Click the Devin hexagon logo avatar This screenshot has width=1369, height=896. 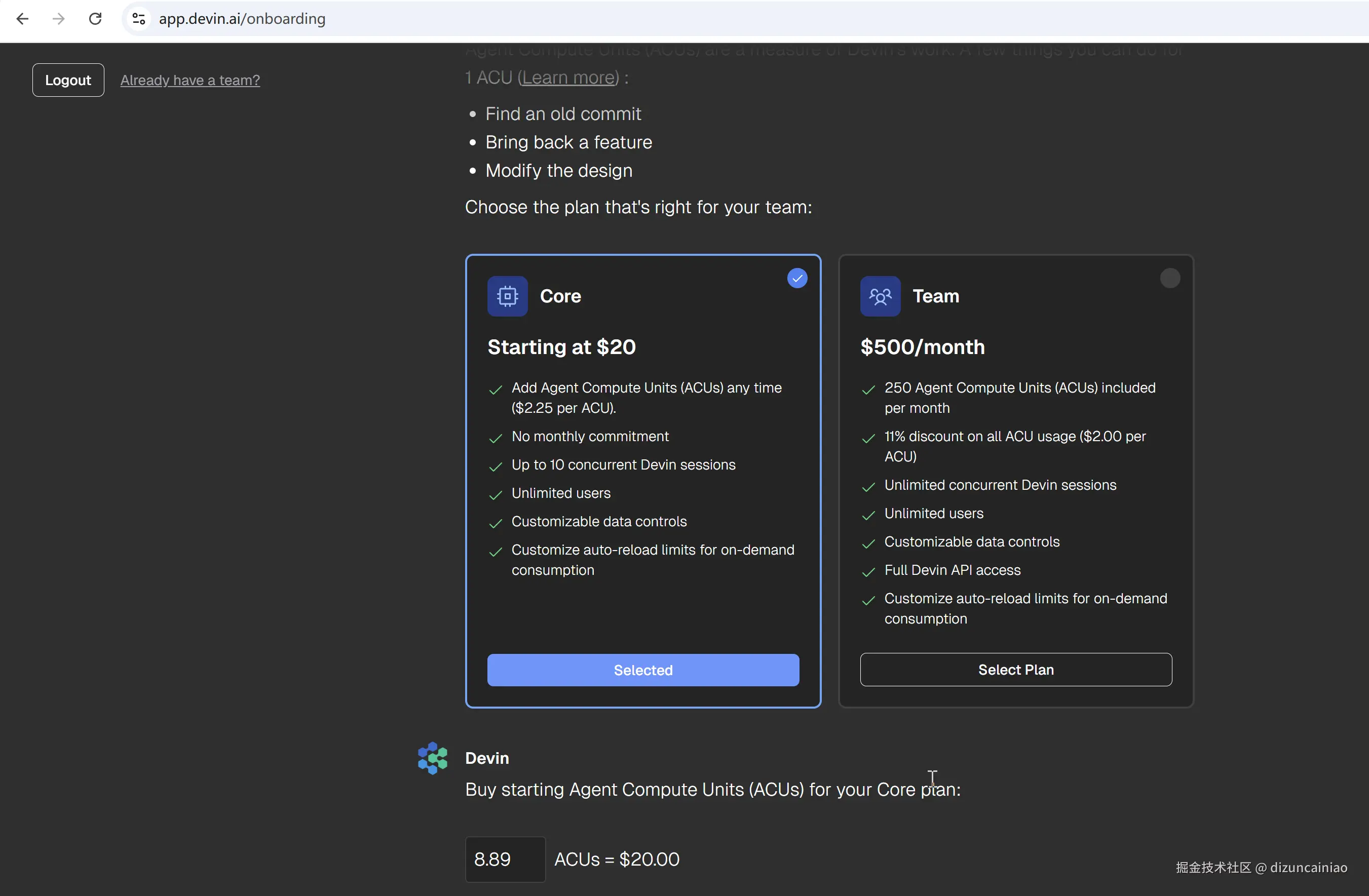pyautogui.click(x=433, y=758)
